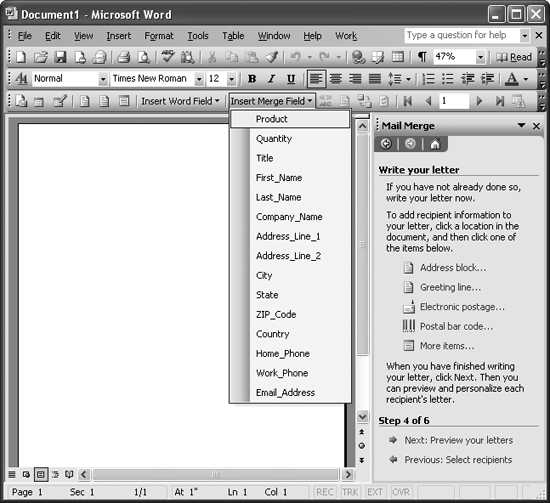This screenshot has height=503, width=550.
Task: Open the Style dropdown showing Normal
Action: (103, 79)
